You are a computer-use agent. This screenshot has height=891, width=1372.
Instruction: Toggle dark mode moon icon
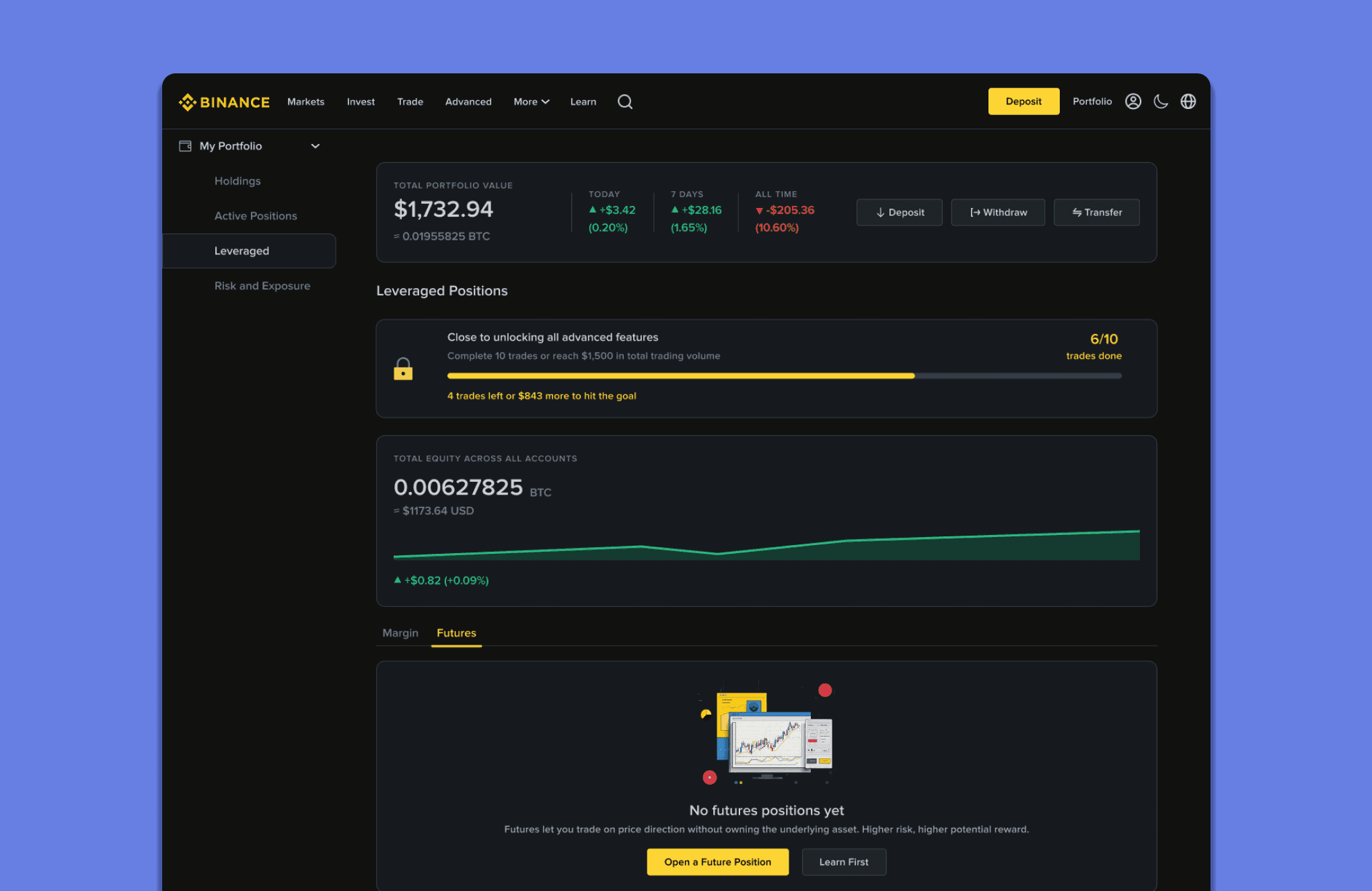pos(1161,102)
